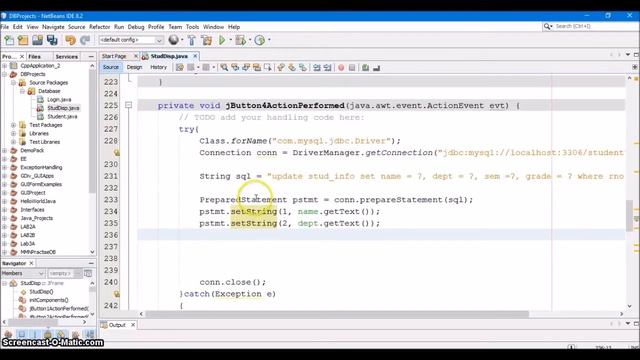The image size is (640, 360).
Task: Stop macro recording square icon
Action: [x=352, y=67]
